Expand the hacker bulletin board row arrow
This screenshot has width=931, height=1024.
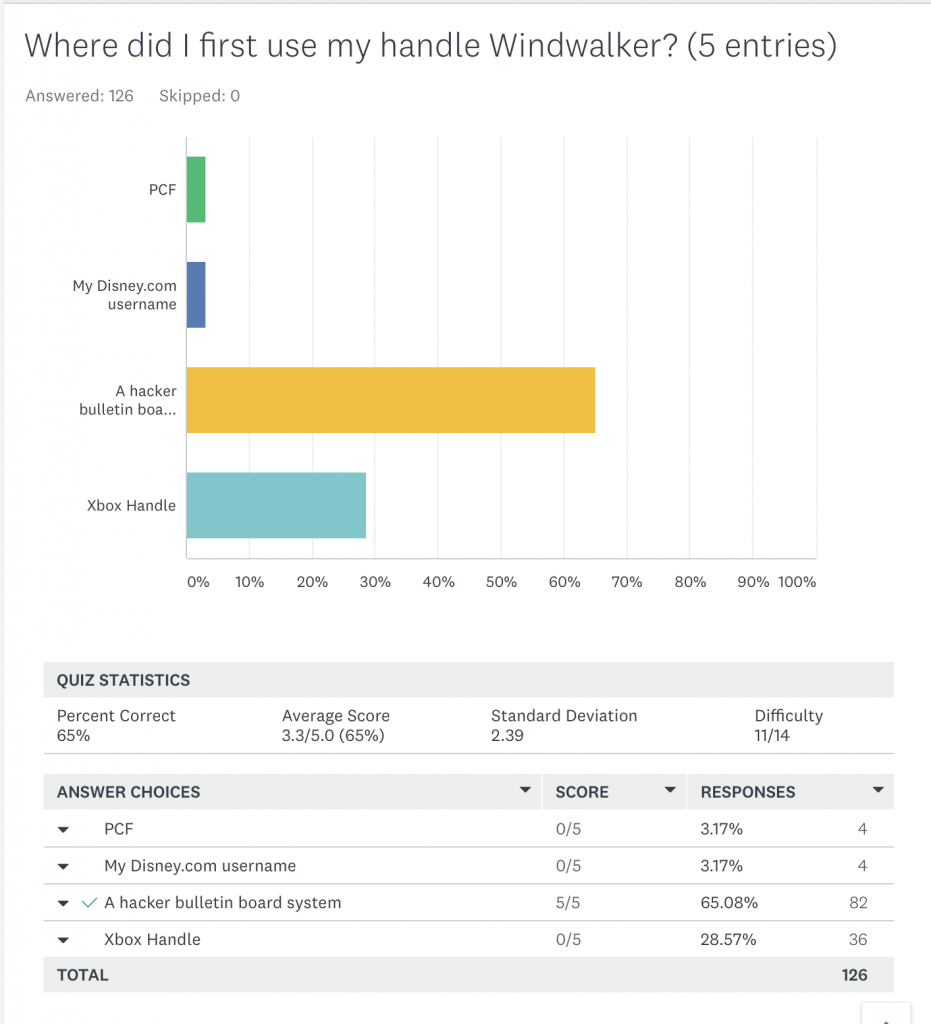pos(63,903)
